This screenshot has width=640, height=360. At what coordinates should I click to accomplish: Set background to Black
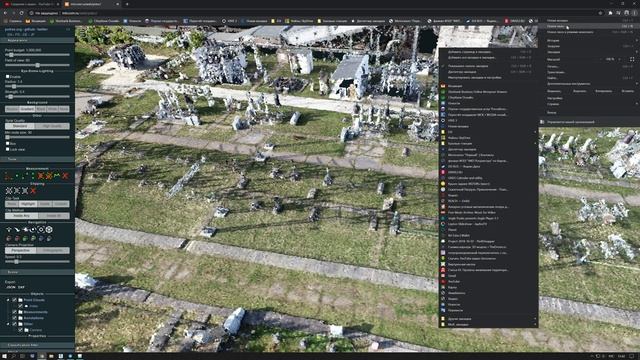(40, 109)
